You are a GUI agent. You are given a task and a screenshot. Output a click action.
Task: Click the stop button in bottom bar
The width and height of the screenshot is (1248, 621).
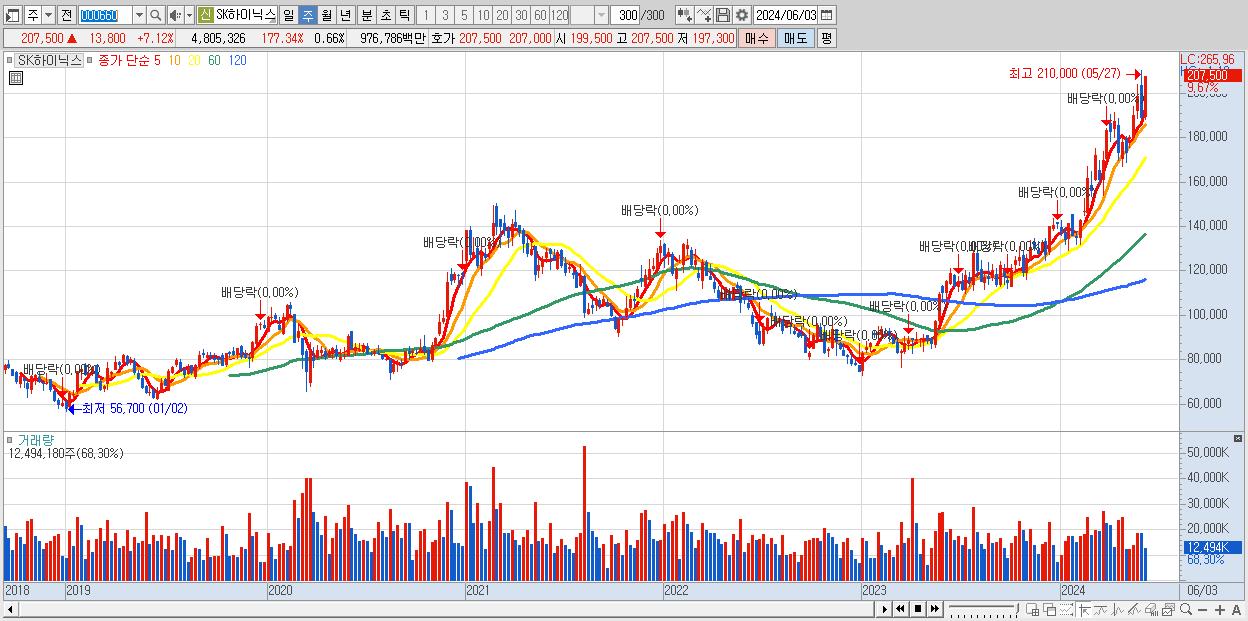917,609
